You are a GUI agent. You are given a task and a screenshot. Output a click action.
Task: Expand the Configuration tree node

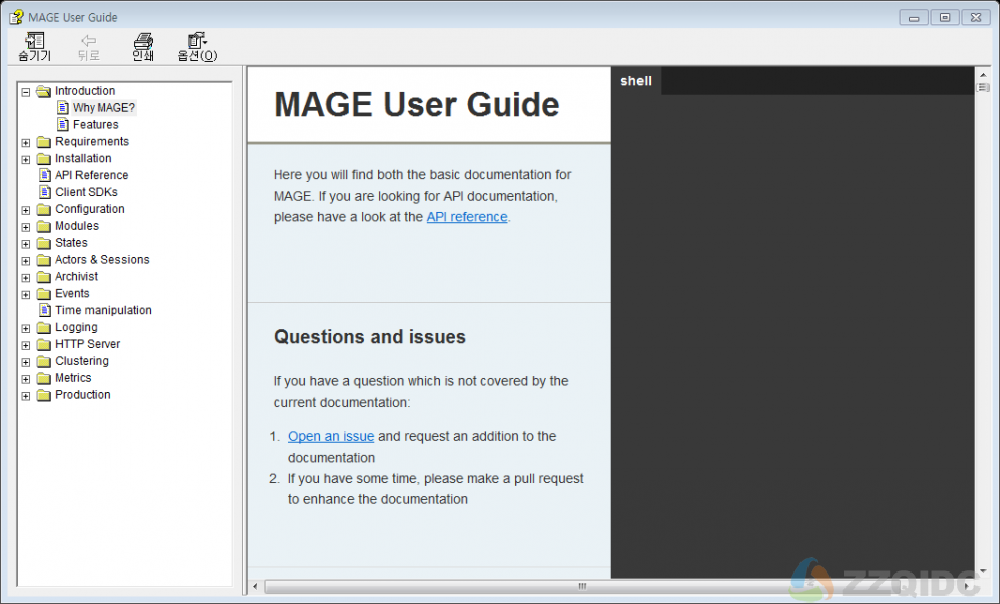(x=26, y=210)
